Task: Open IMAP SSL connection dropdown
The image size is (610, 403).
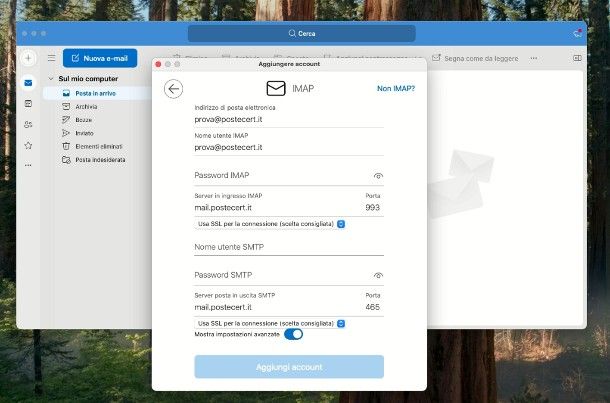Action: 270,224
